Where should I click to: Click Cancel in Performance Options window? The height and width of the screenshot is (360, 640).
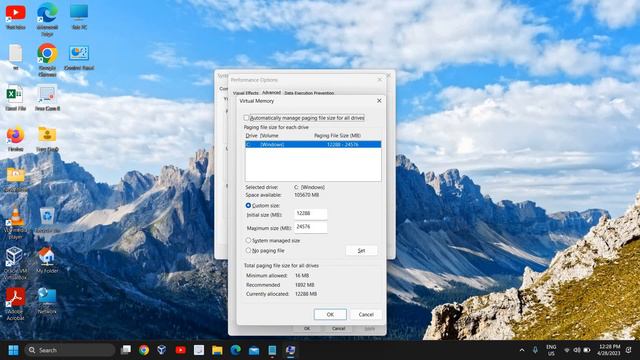point(338,328)
